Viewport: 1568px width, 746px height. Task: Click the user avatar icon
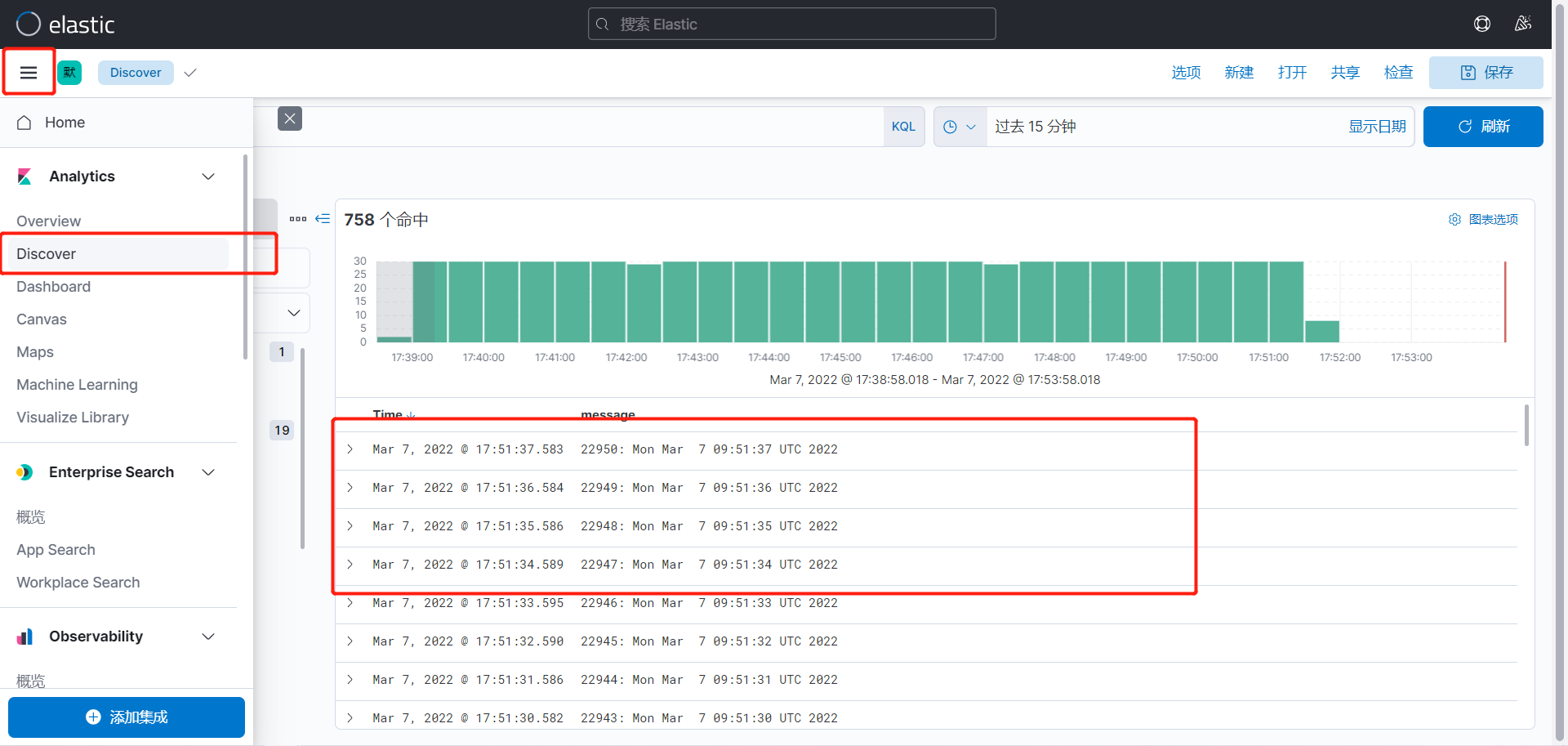(1524, 24)
